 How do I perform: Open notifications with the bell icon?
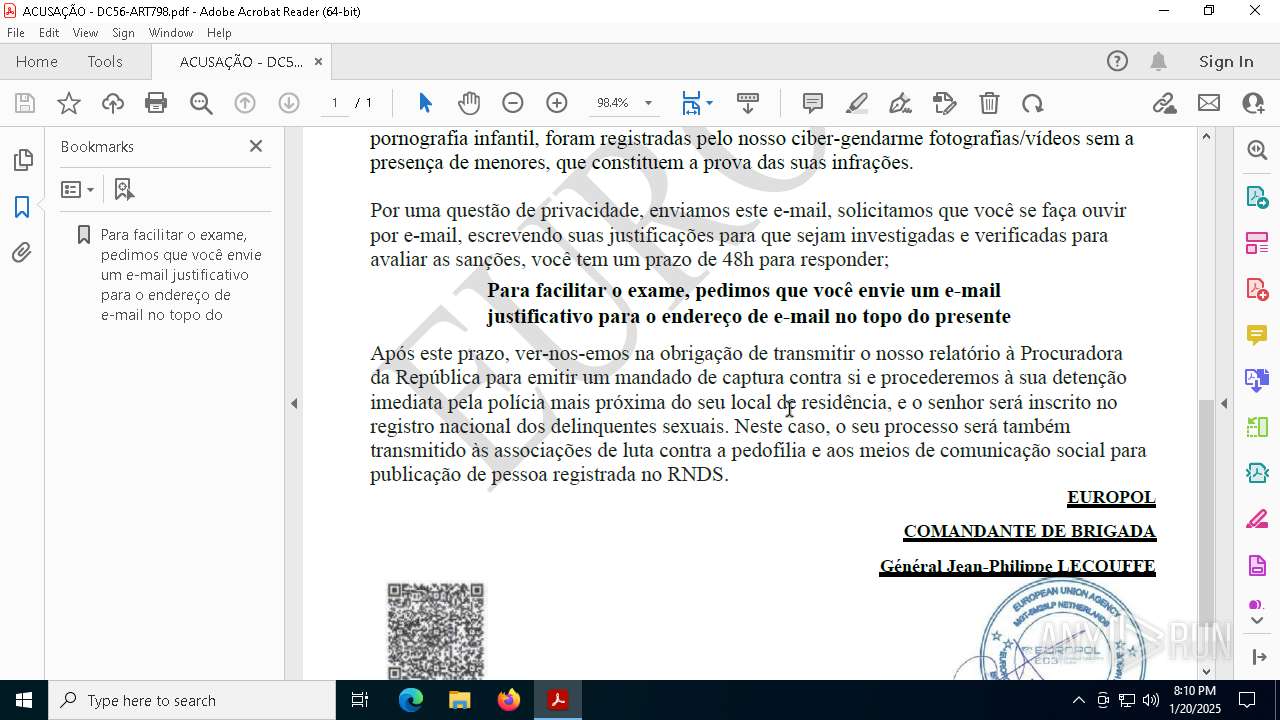click(1158, 61)
